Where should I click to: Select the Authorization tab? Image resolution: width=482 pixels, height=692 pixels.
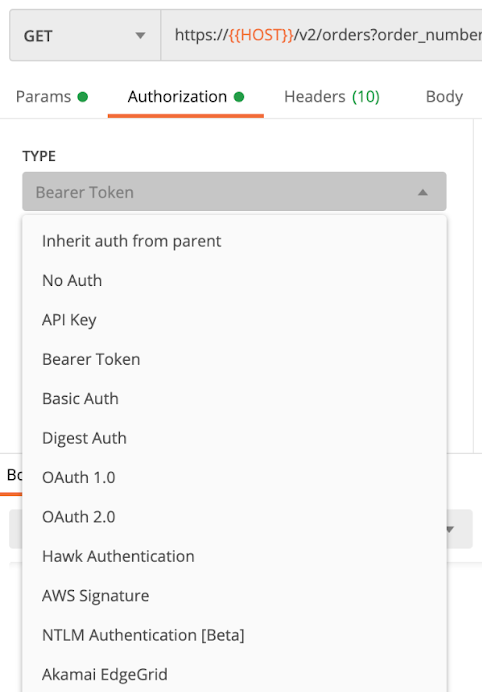[186, 97]
